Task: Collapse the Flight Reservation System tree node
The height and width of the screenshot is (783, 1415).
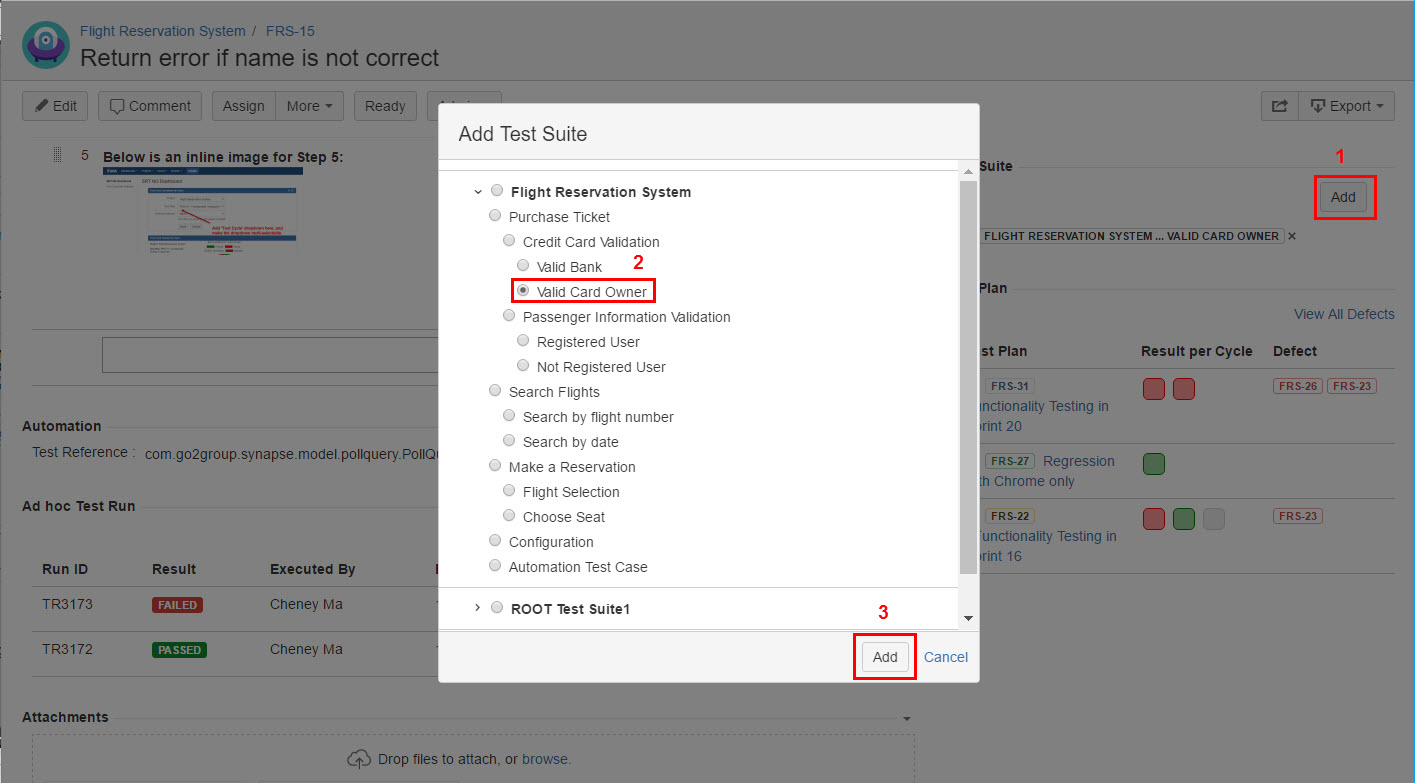Action: [x=478, y=191]
